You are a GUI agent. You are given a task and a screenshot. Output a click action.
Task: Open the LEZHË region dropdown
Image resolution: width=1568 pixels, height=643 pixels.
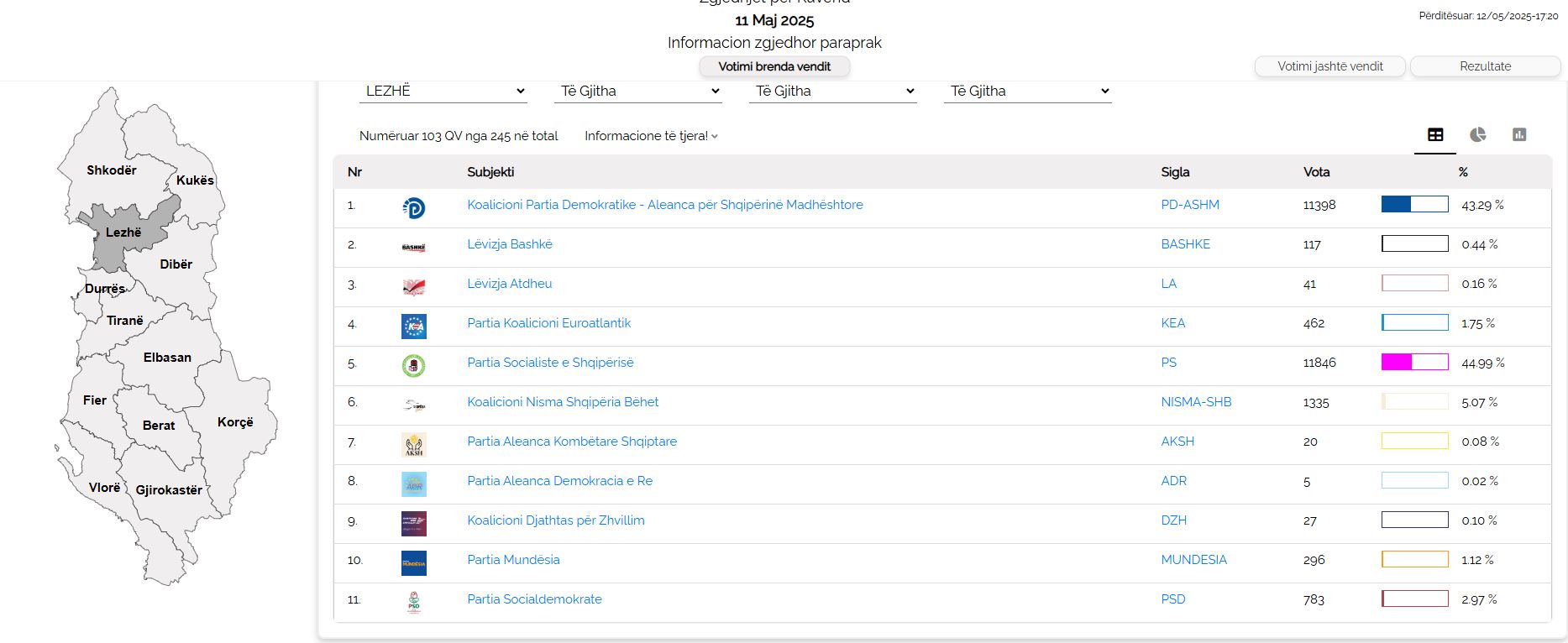(x=443, y=91)
